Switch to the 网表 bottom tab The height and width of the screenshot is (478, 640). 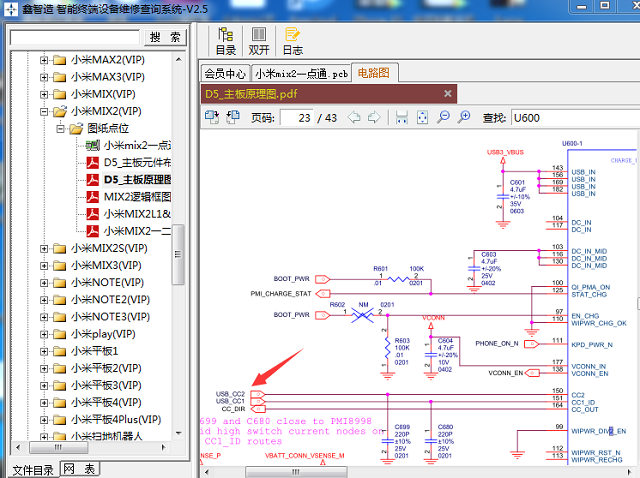(79, 469)
